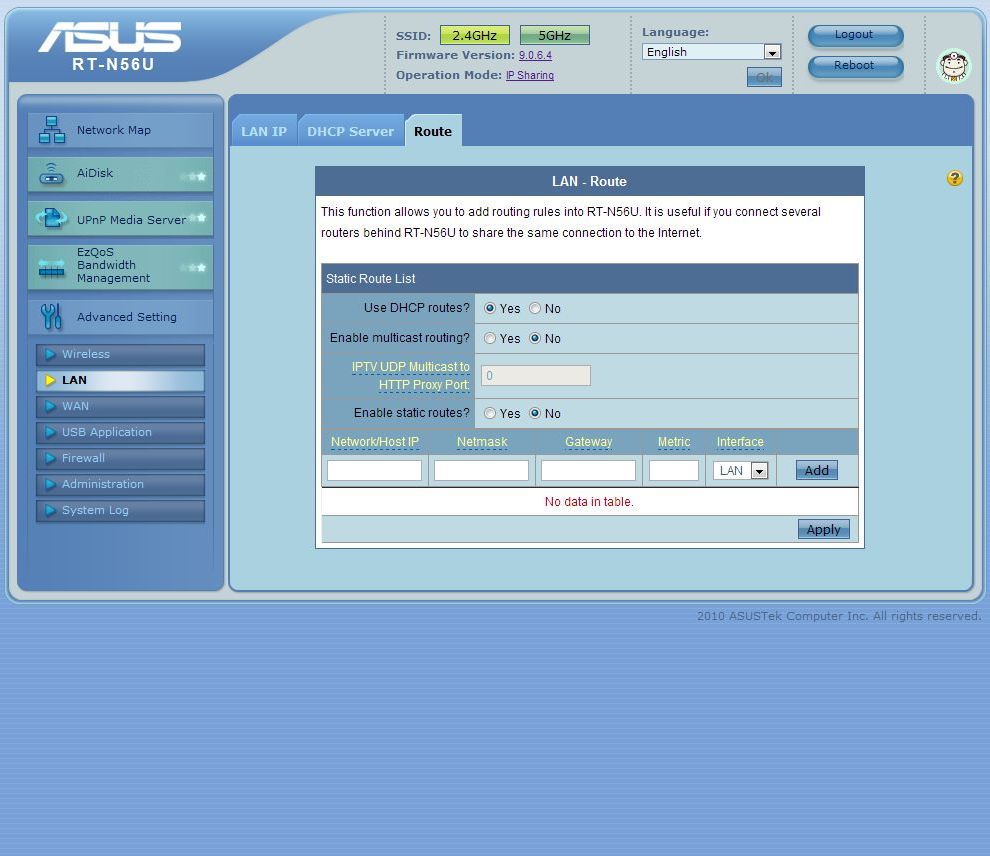Click the yellow help question mark icon
Image resolution: width=990 pixels, height=856 pixels.
[x=954, y=178]
